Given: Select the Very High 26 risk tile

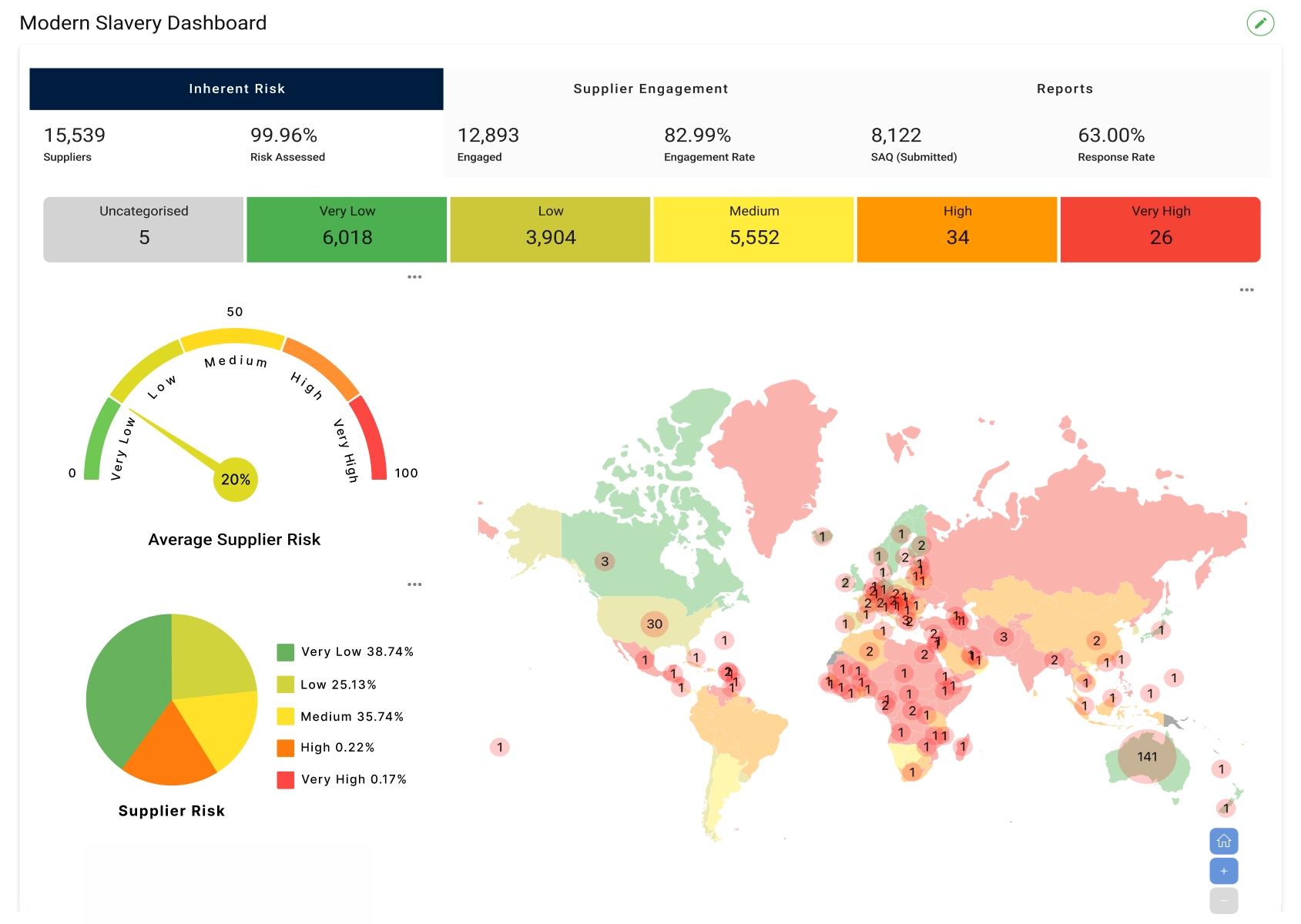Looking at the screenshot, I should (x=1160, y=228).
